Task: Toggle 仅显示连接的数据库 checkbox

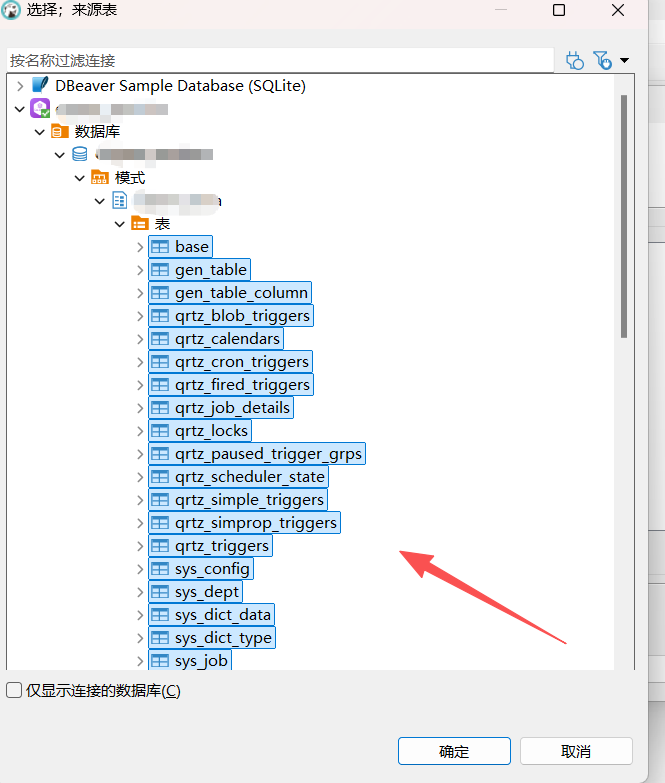Action: (14, 690)
